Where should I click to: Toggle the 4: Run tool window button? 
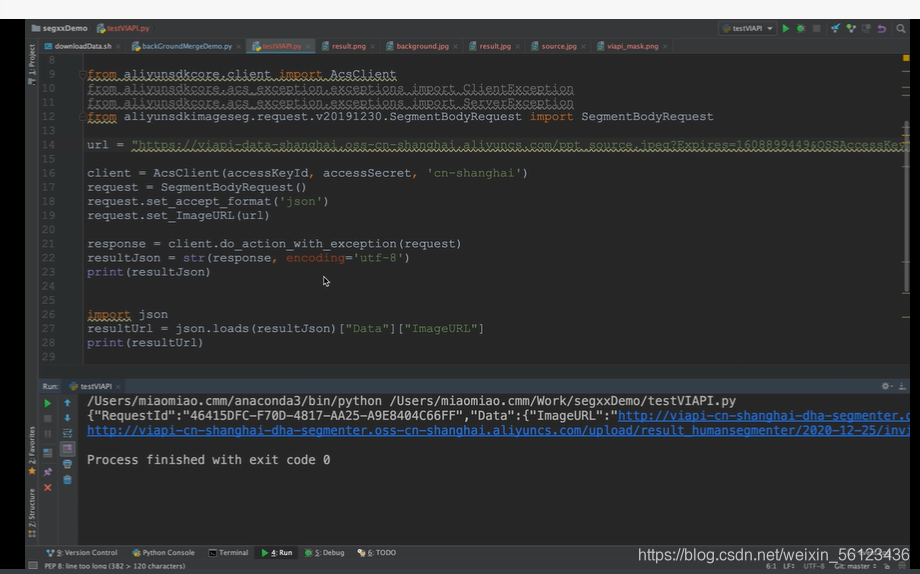pos(277,552)
